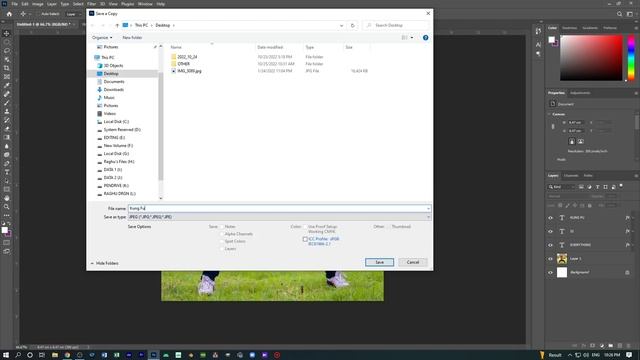This screenshot has width=640, height=360.
Task: Click the New folder button
Action: pos(132,38)
